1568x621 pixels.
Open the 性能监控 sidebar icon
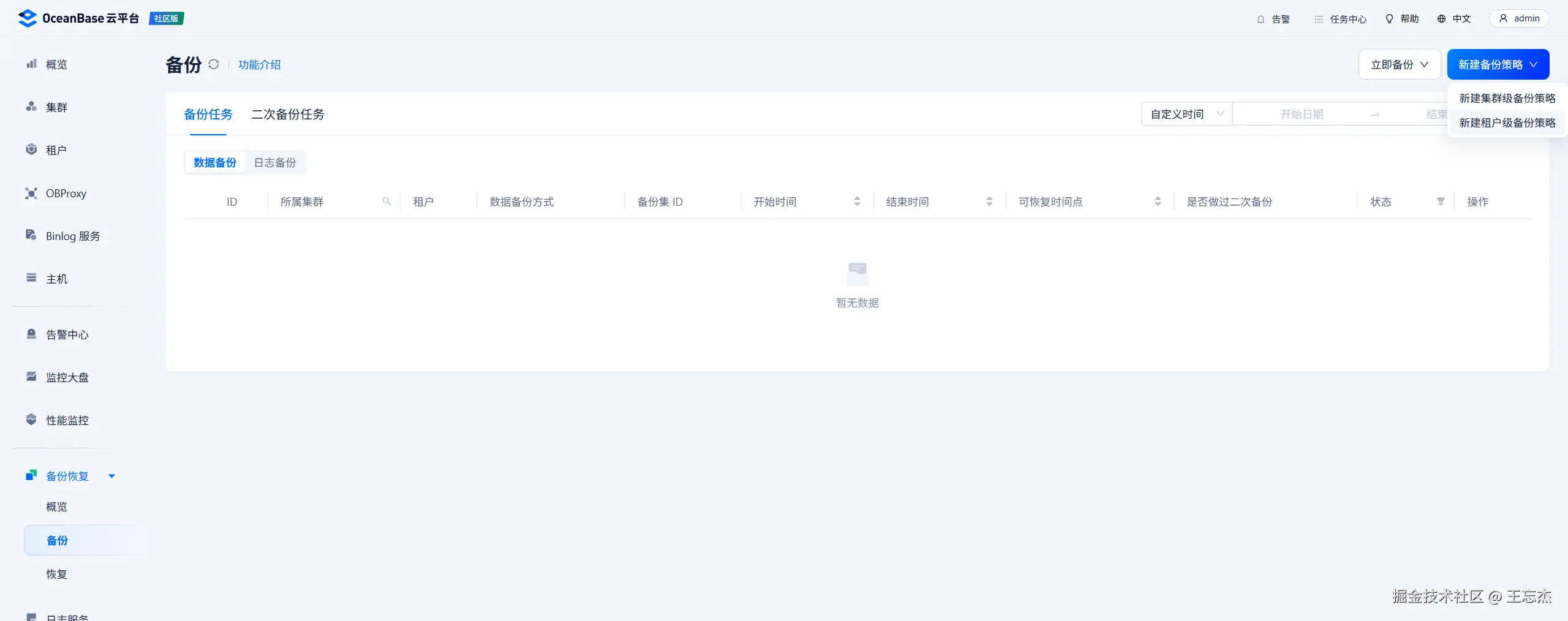pyautogui.click(x=31, y=420)
